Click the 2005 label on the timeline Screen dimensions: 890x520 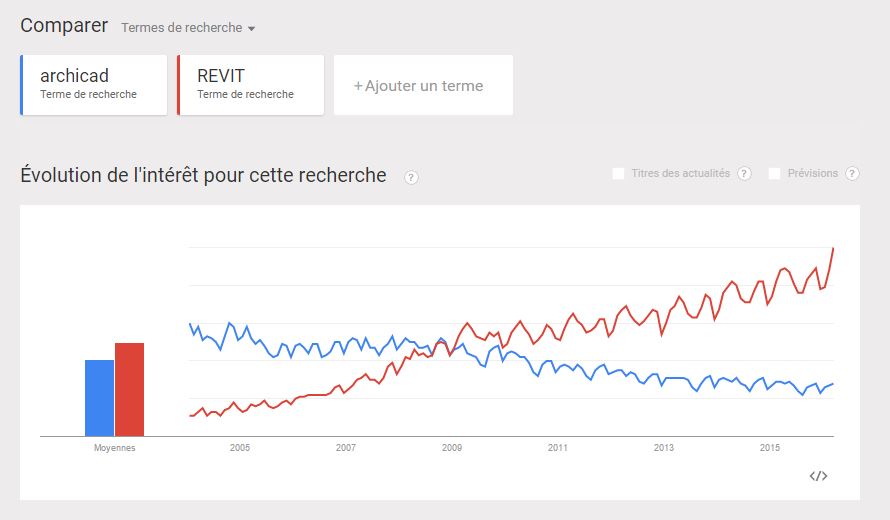pyautogui.click(x=240, y=448)
